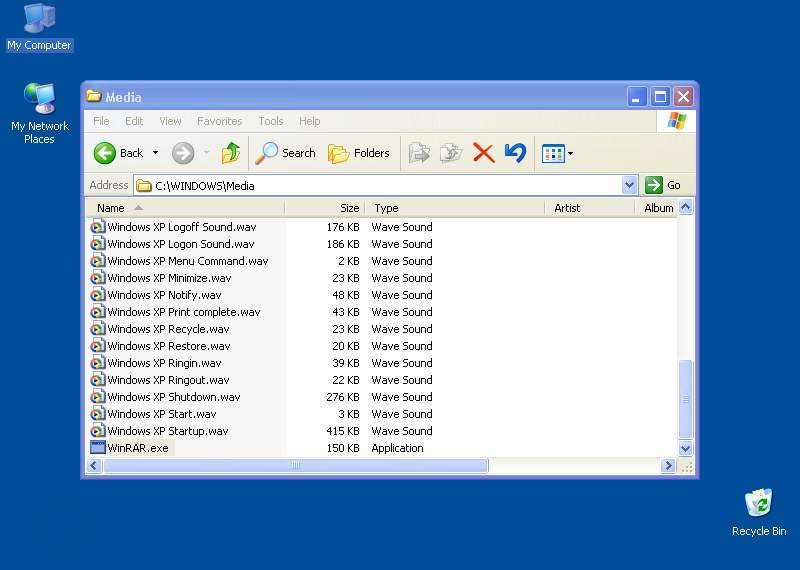Open the Search pane
Image resolution: width=800 pixels, height=570 pixels.
click(286, 153)
